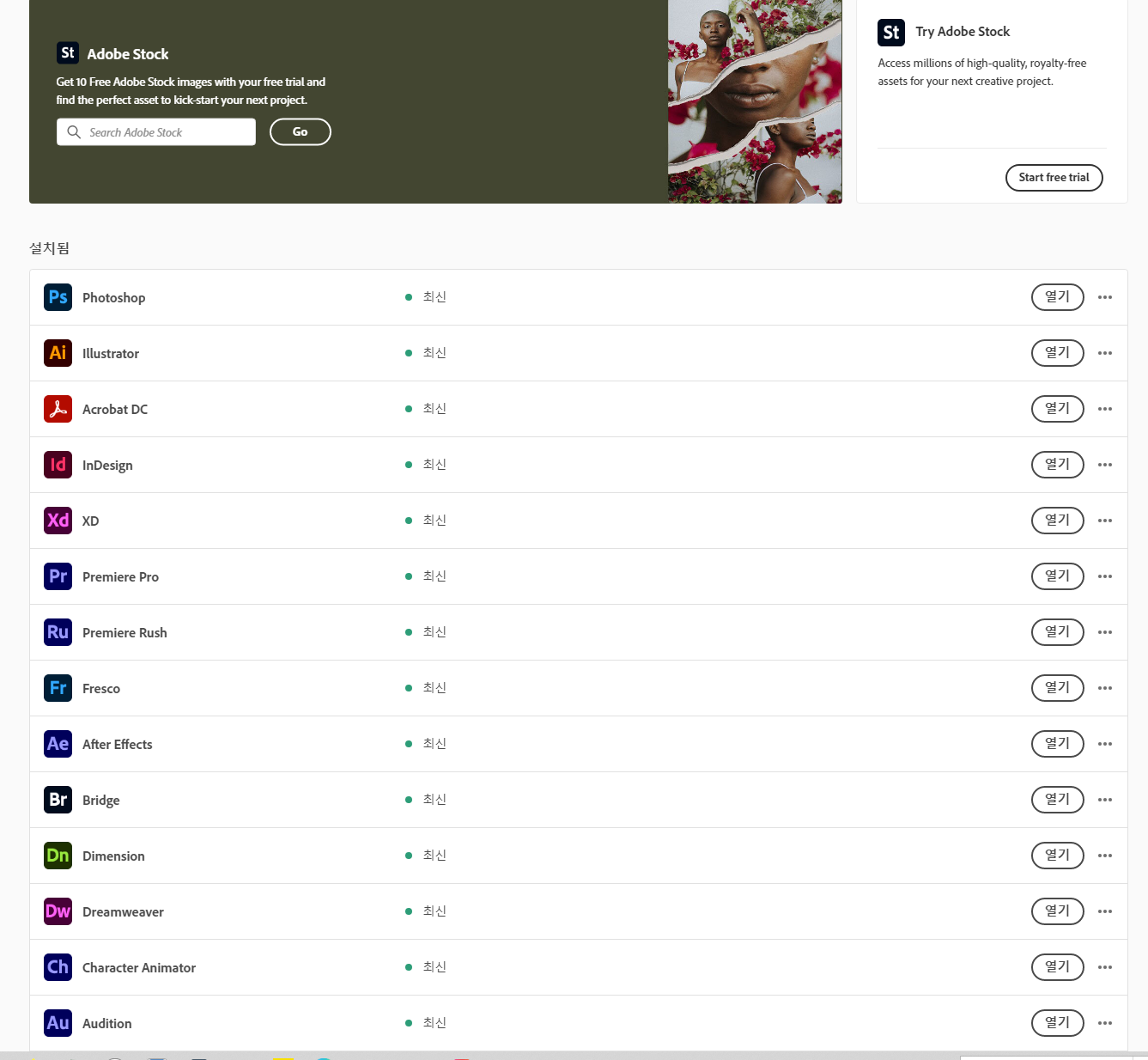Click the Adobe Stock banner collage image
1148x1060 pixels.
(755, 101)
